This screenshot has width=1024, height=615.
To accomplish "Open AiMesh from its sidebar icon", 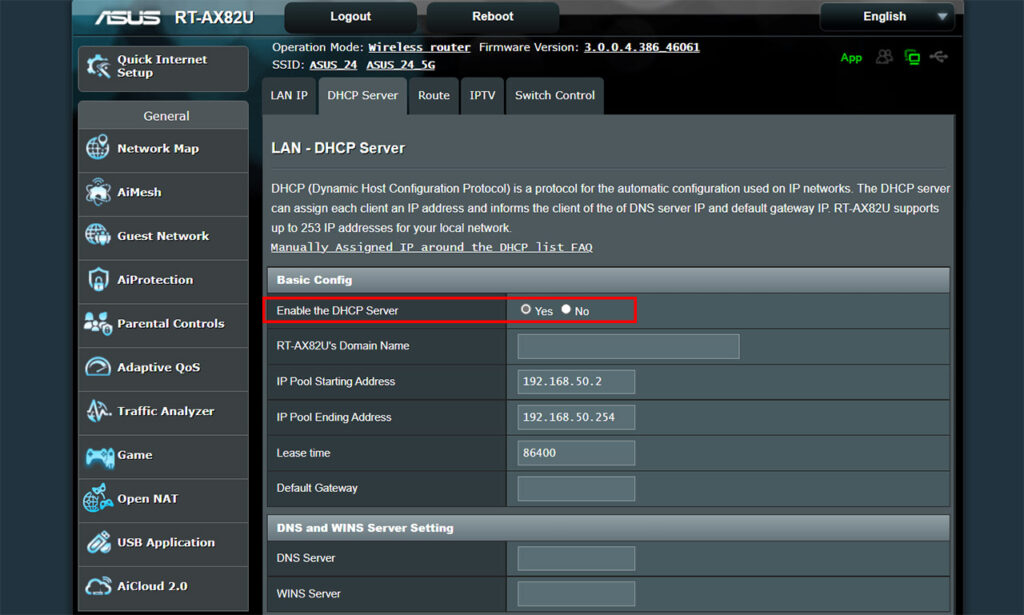I will point(98,192).
